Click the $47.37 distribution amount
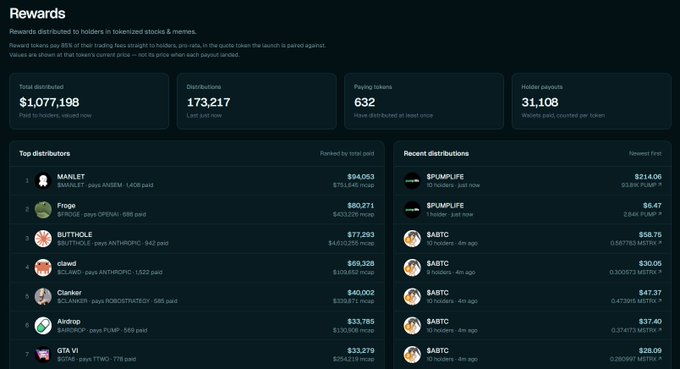The width and height of the screenshot is (680, 369). coord(650,293)
